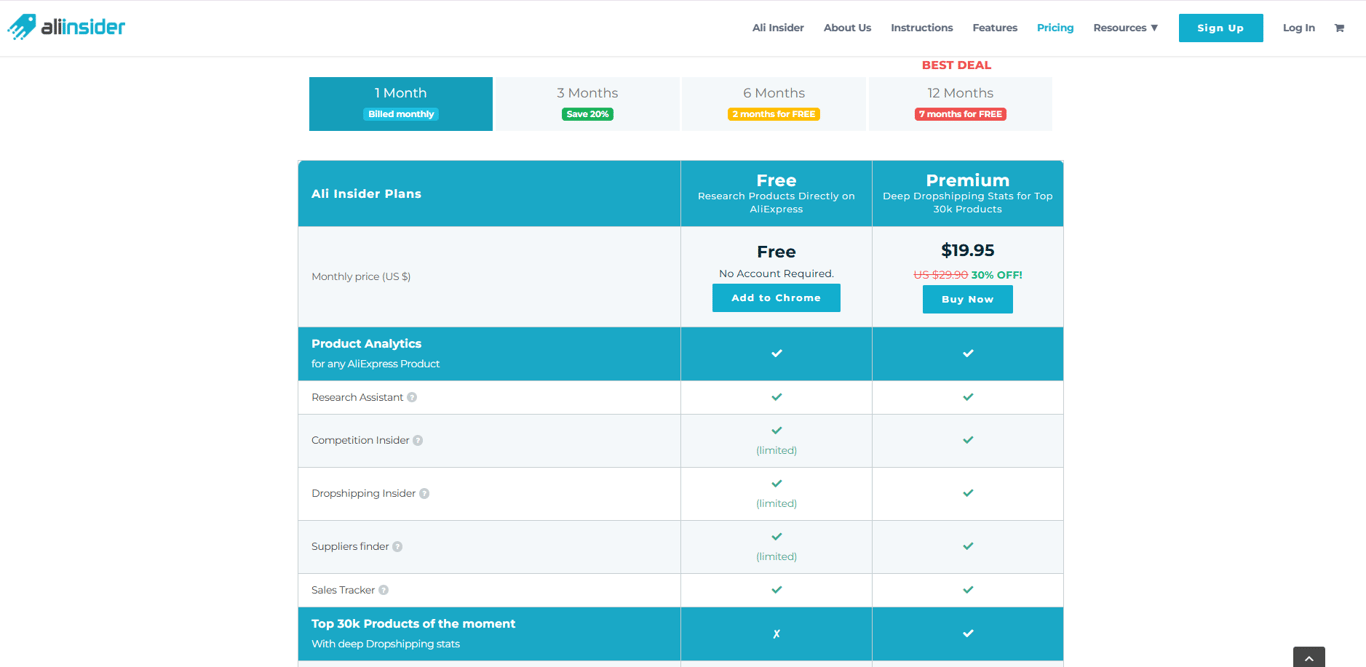1366x667 pixels.
Task: Click the Sign Up button
Action: (x=1221, y=28)
